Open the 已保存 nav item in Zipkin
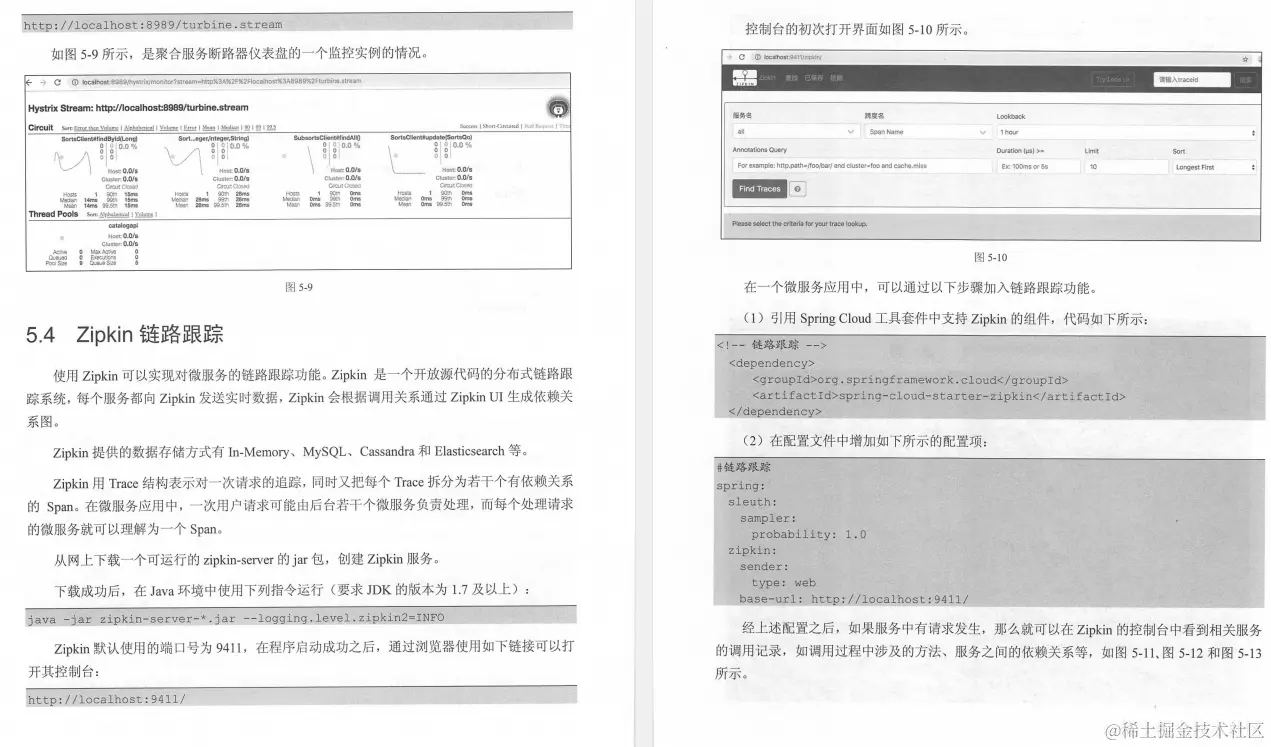This screenshot has width=1271, height=747. (x=813, y=78)
